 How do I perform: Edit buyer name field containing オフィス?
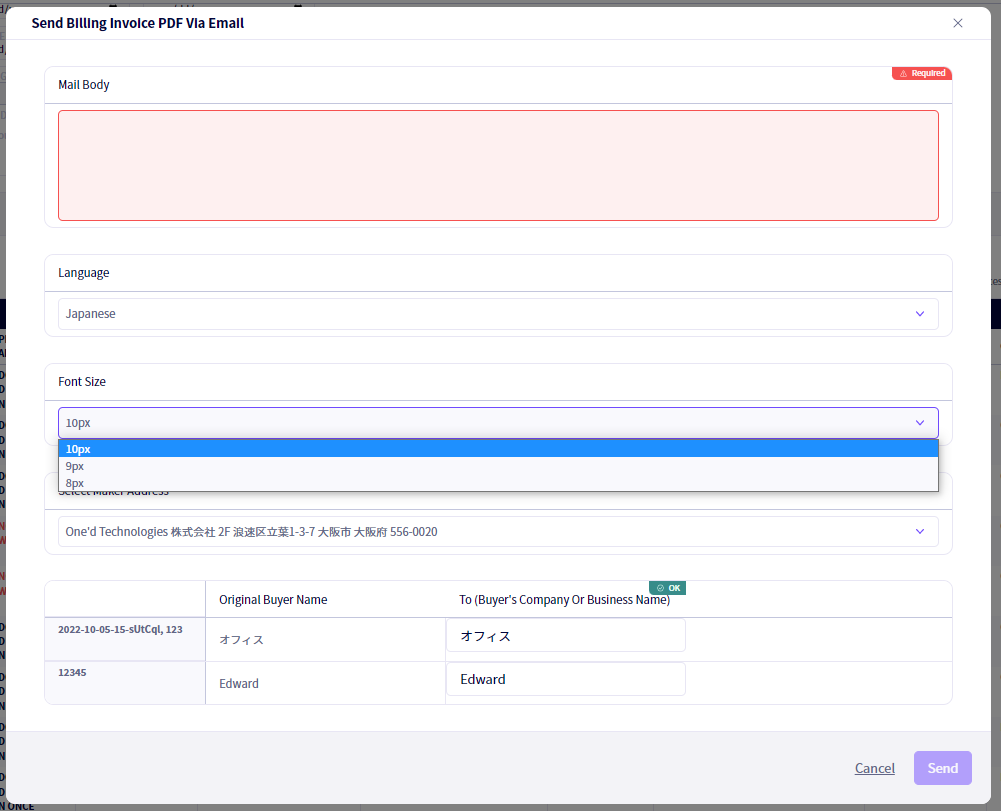click(x=566, y=635)
